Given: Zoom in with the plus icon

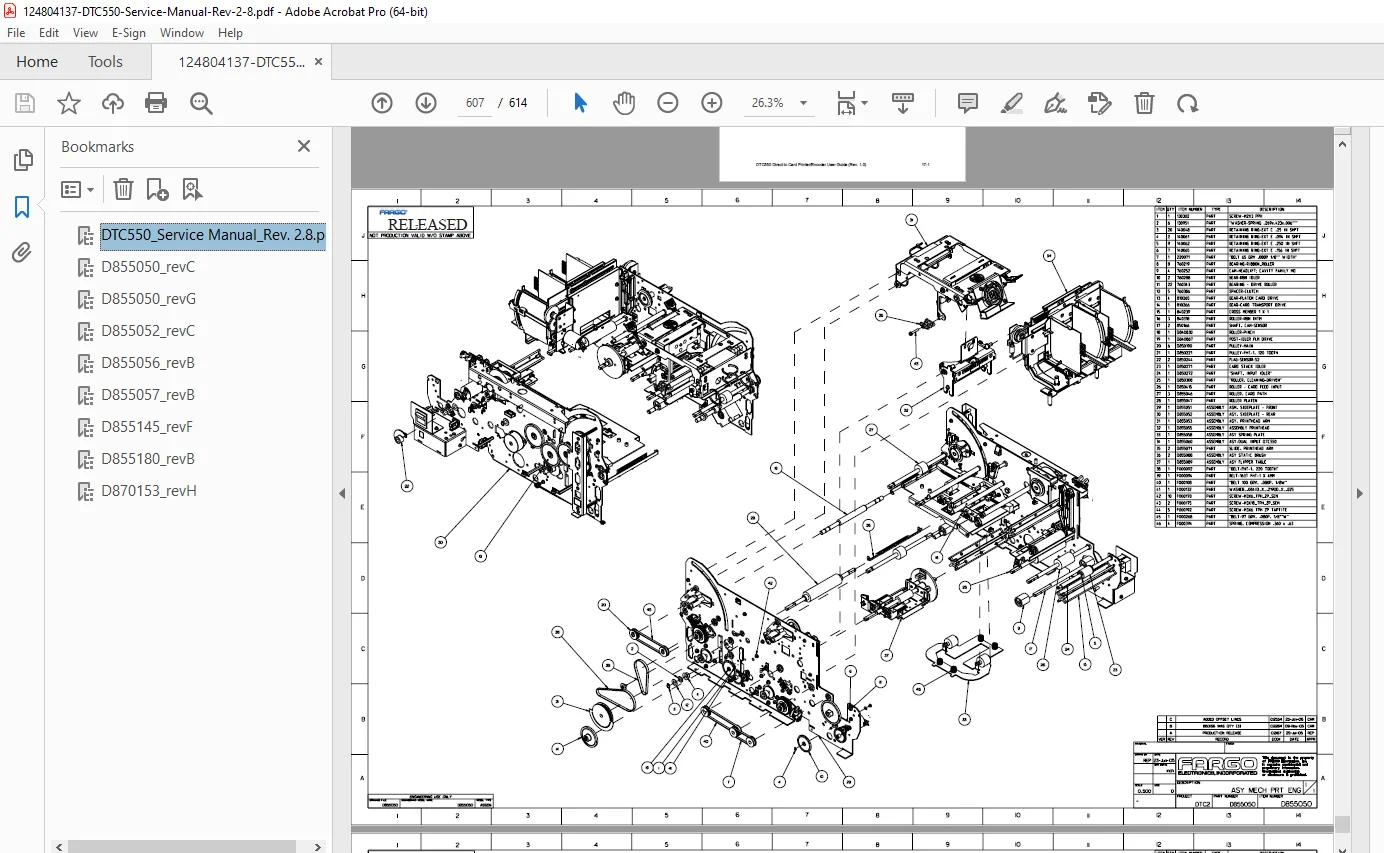Looking at the screenshot, I should 712,103.
